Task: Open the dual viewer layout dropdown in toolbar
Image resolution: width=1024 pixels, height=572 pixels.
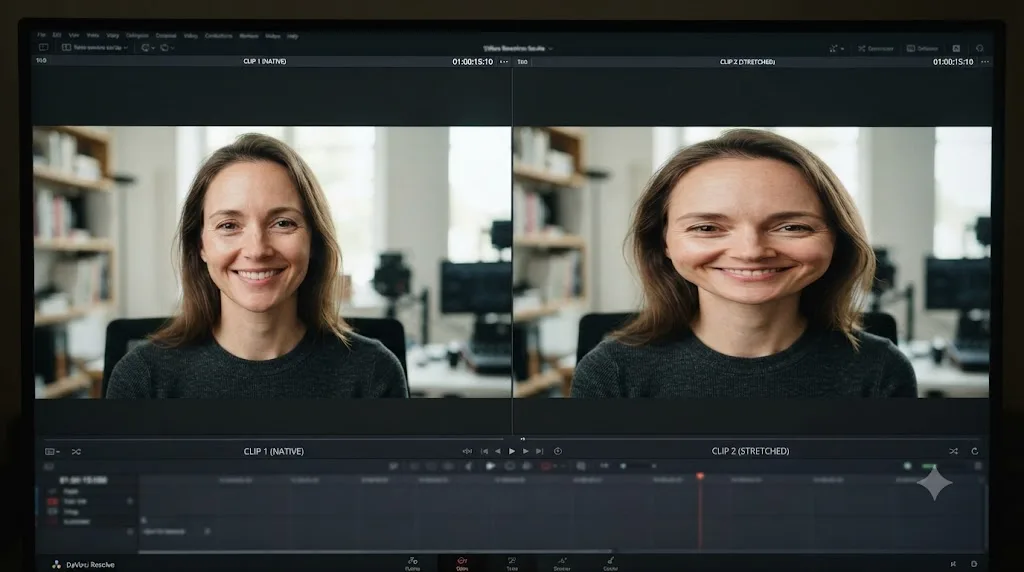Action: tap(95, 48)
